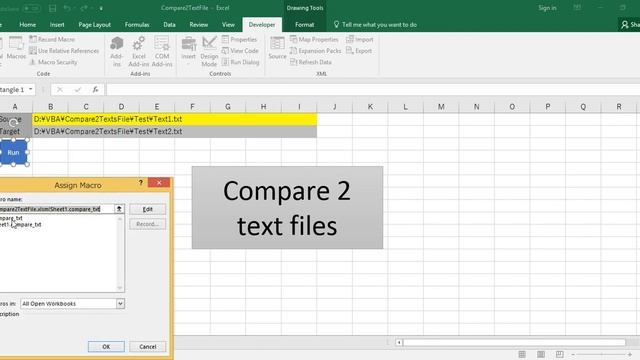Toggle Use Relative References
Image resolution: width=640 pixels, height=360 pixels.
point(64,51)
